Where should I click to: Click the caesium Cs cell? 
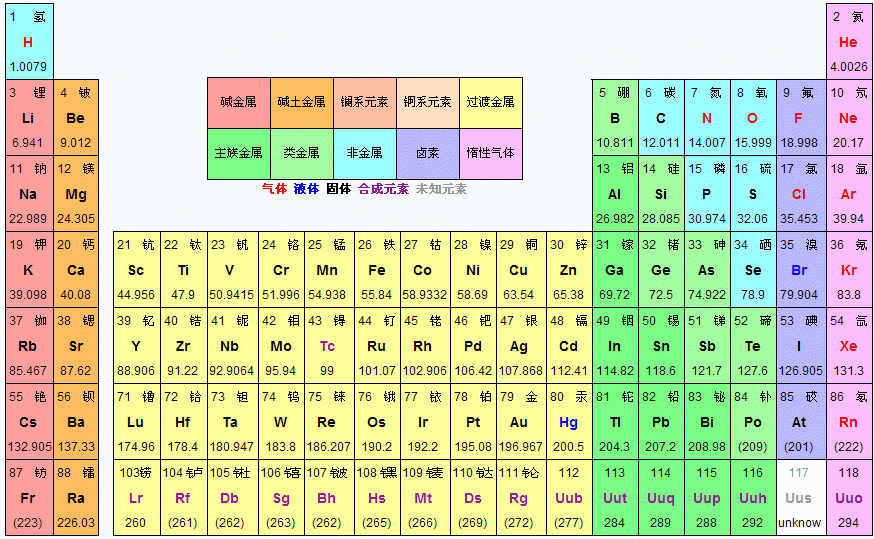pos(30,421)
